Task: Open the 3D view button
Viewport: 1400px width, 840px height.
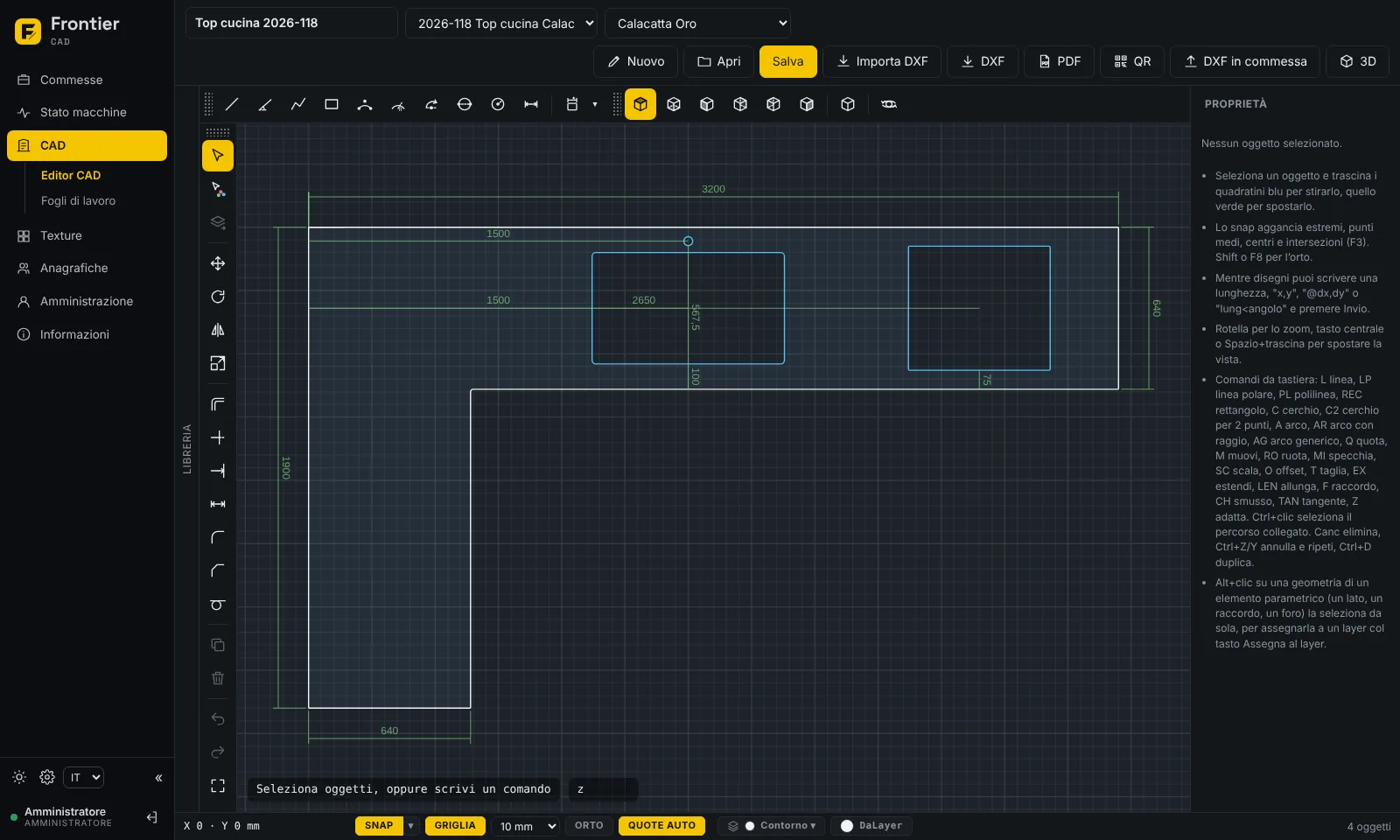Action: 1358,61
